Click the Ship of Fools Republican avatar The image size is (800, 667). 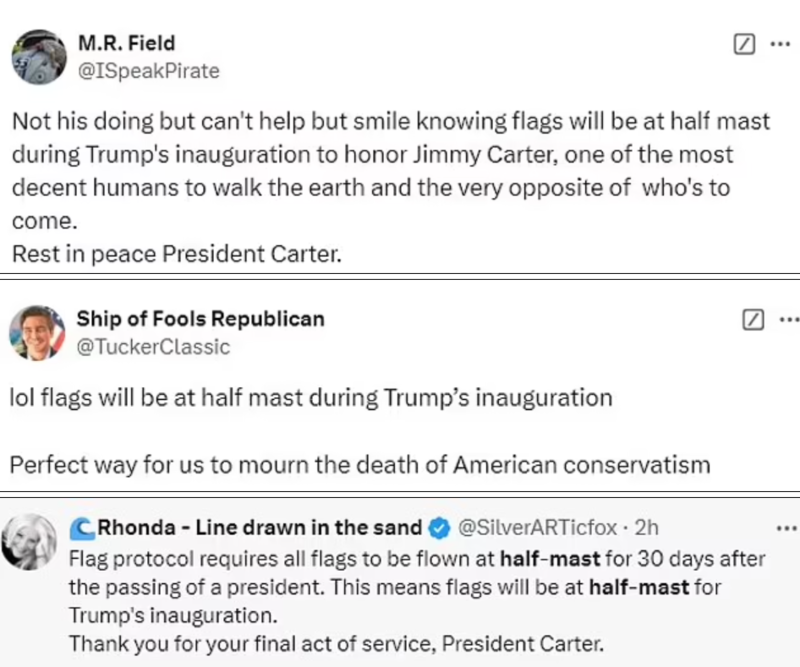coord(37,333)
